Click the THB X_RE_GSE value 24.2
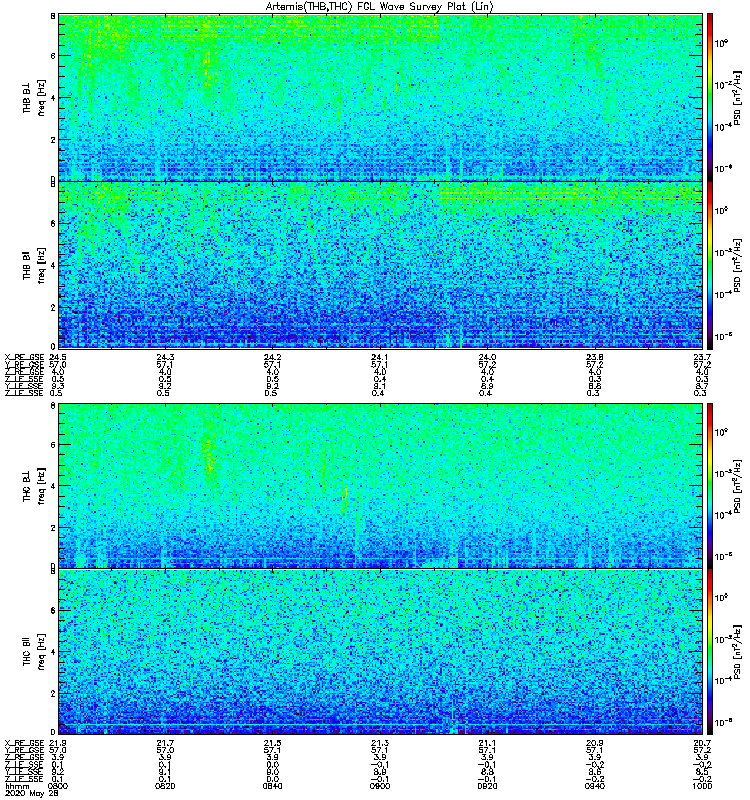 pos(272,357)
